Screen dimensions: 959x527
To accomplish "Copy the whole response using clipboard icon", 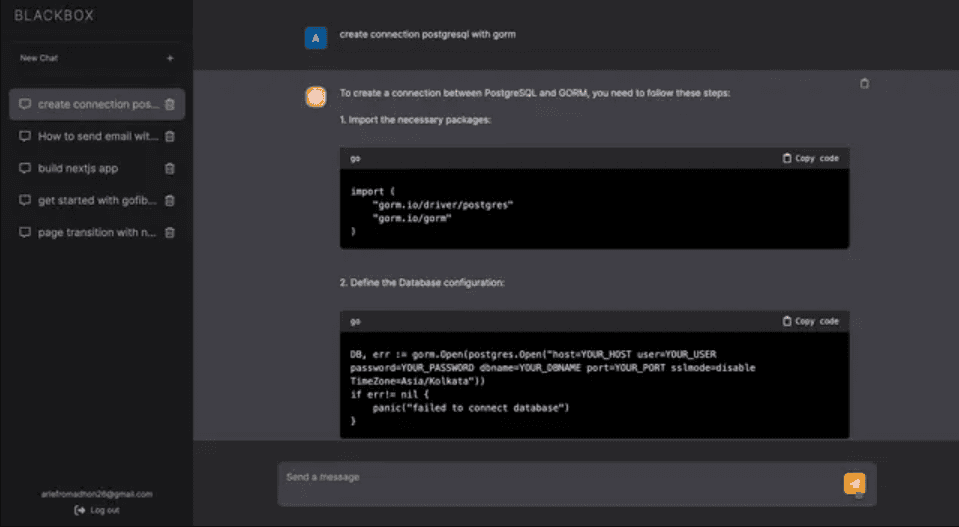I will click(865, 84).
